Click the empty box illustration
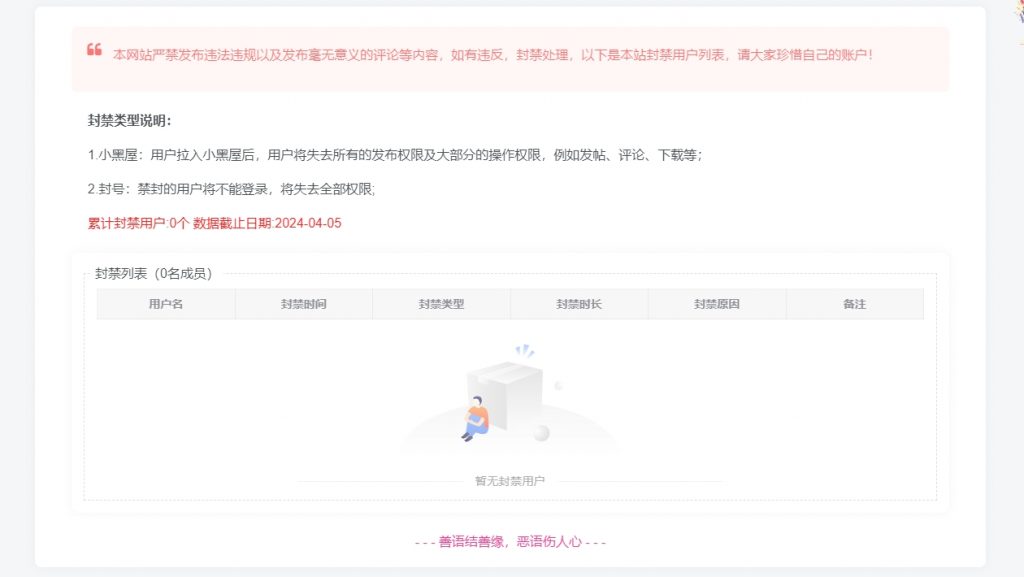The height and width of the screenshot is (577, 1024). tap(506, 394)
